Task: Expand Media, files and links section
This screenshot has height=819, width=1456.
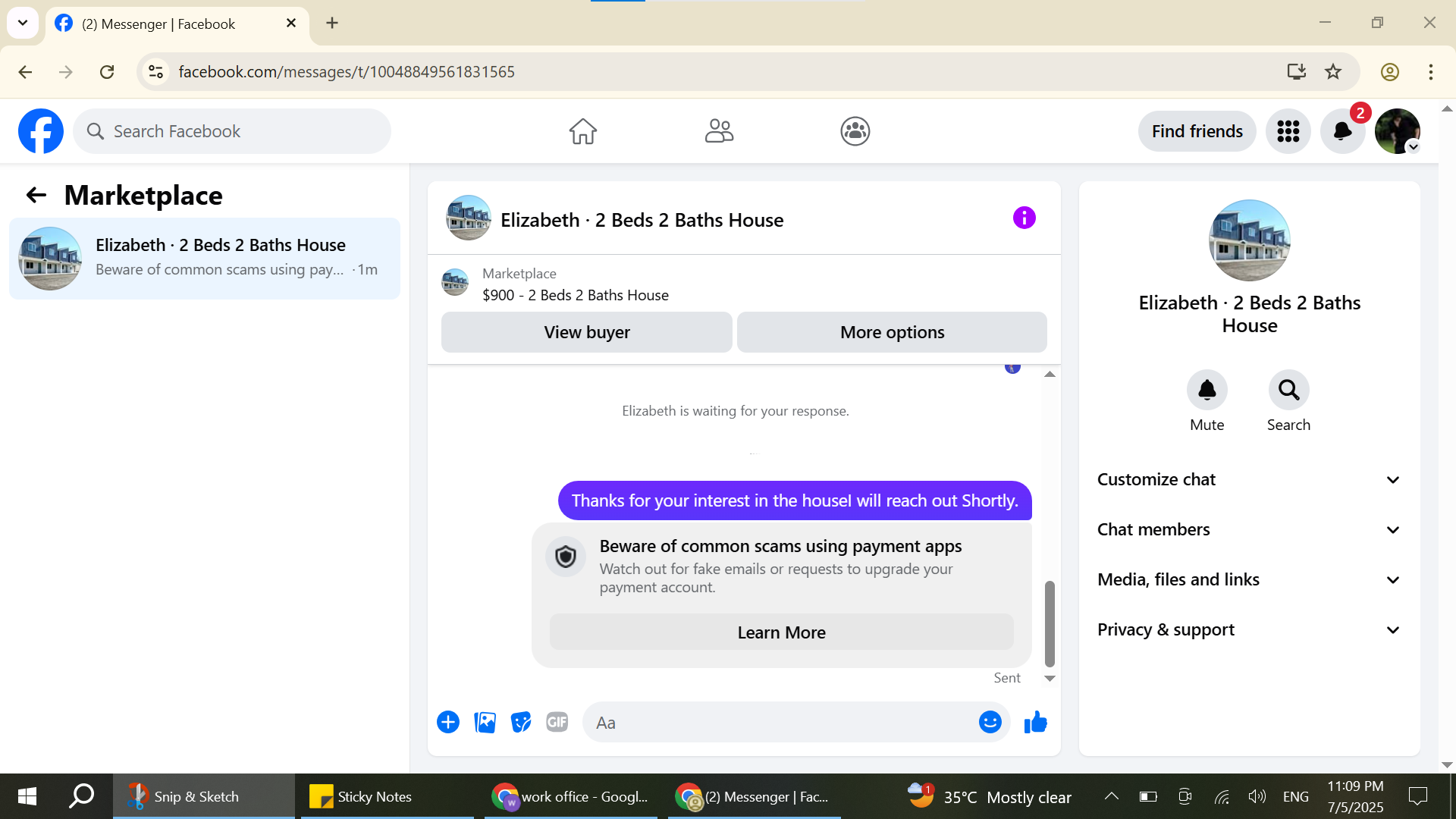Action: pos(1249,579)
